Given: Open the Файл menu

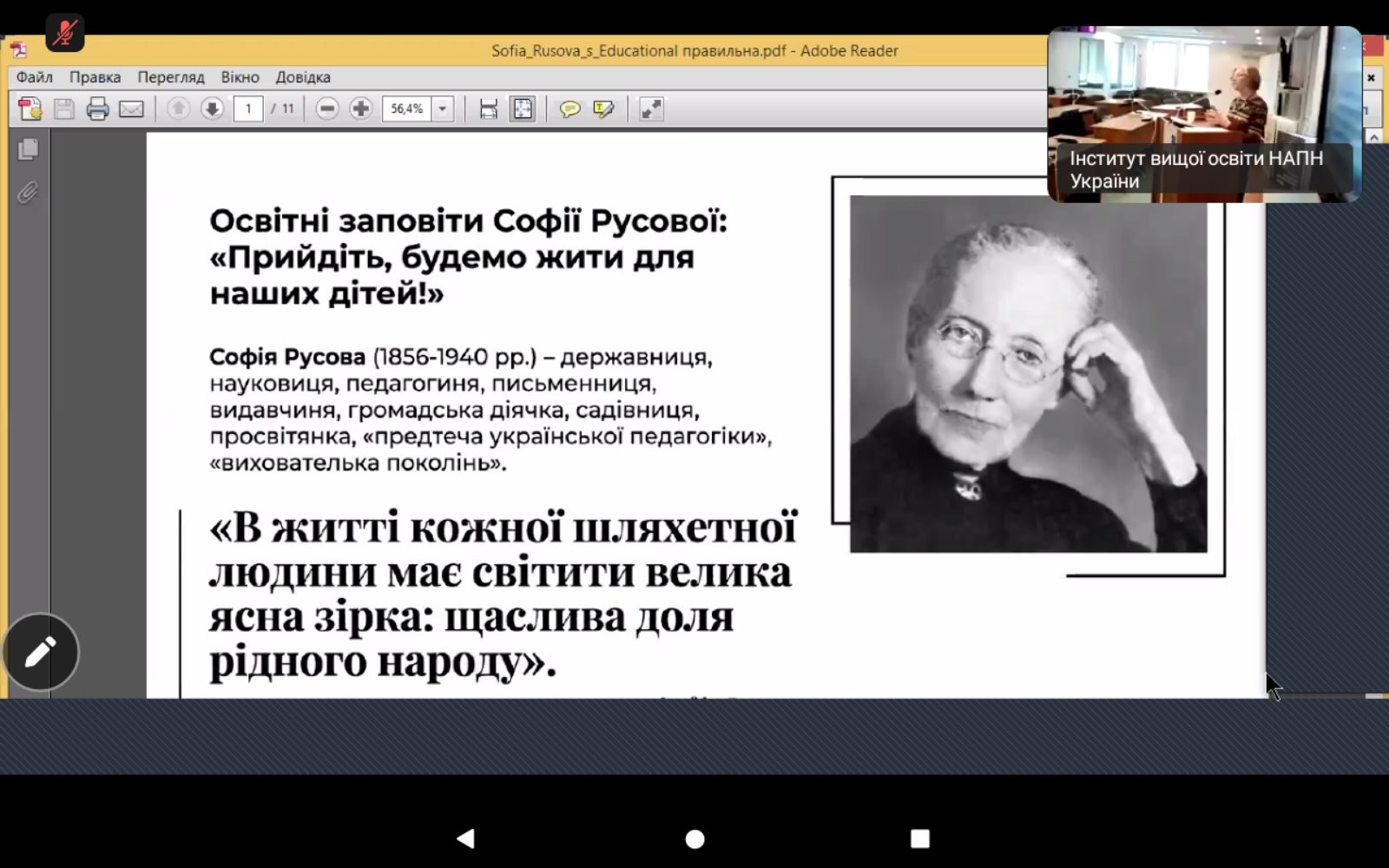Looking at the screenshot, I should coord(34,77).
